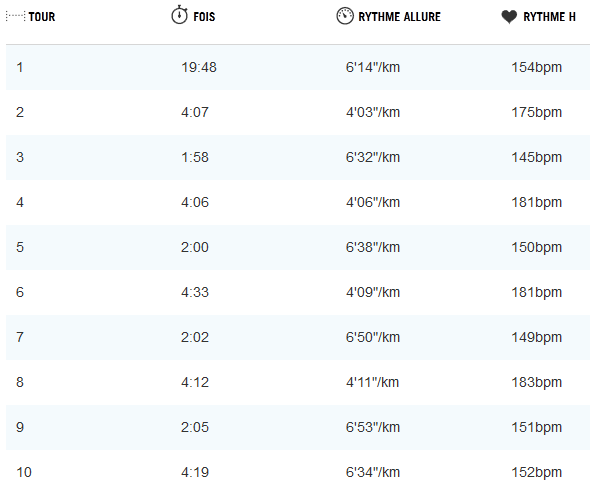Image resolution: width=590 pixels, height=495 pixels.
Task: Click the 2:02 time cell
Action: coord(195,337)
